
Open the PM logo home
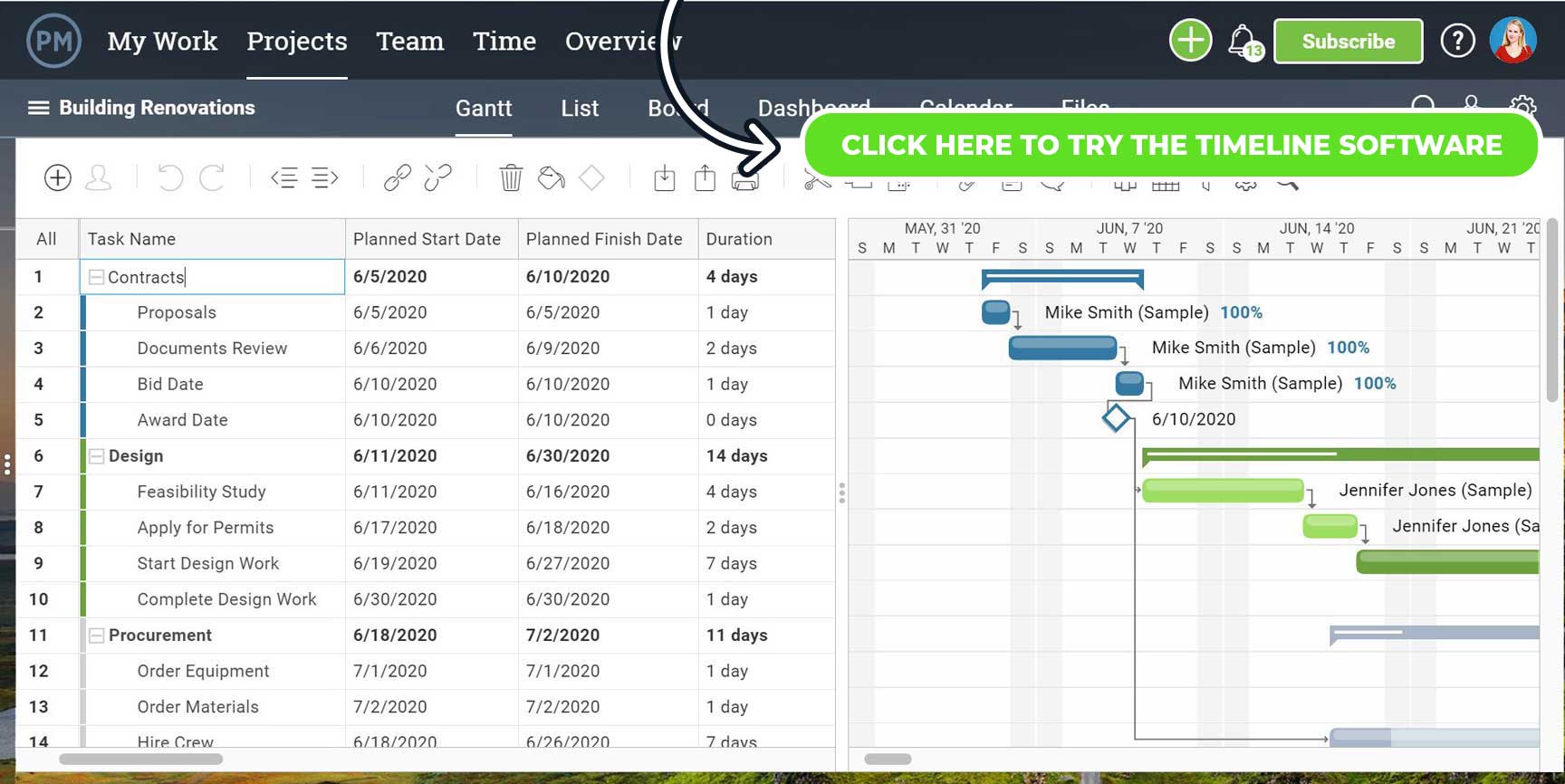pyautogui.click(x=54, y=41)
